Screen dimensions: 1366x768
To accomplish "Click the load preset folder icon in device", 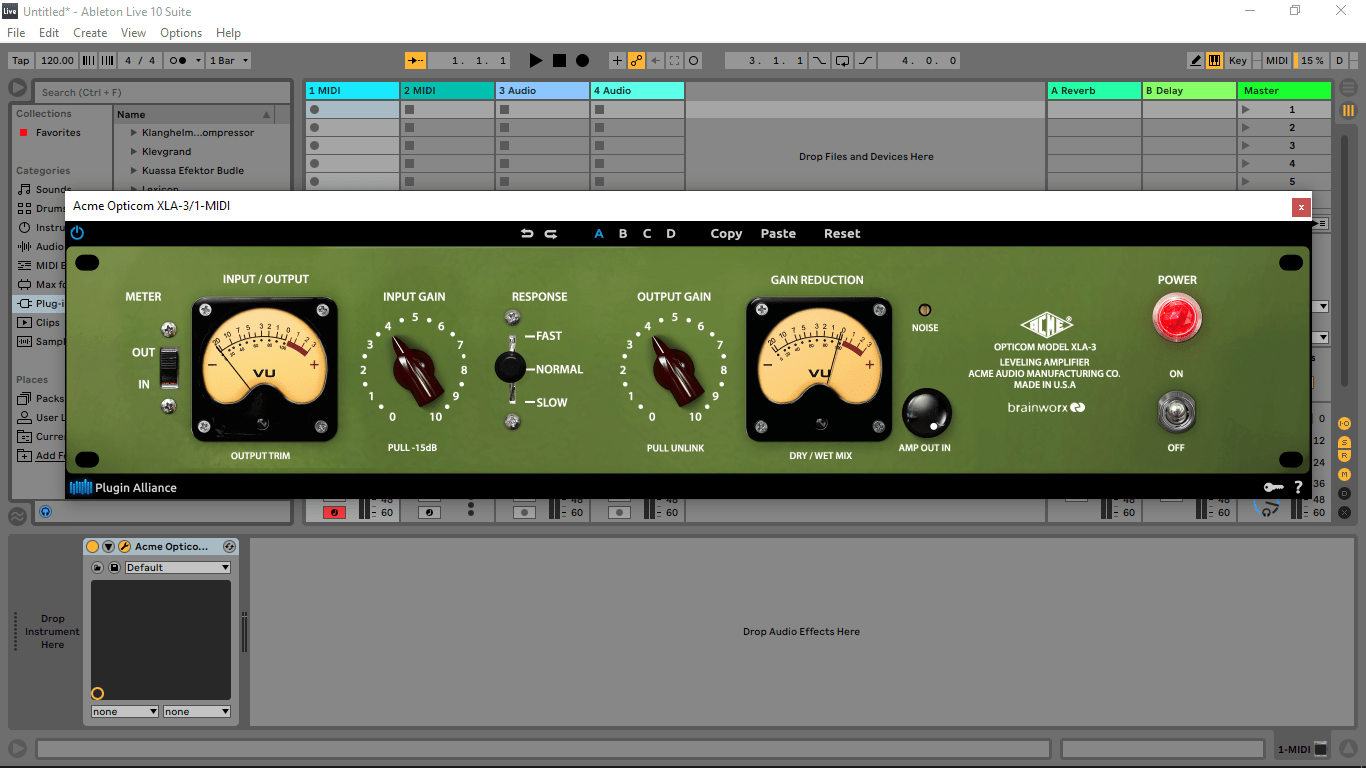I will [x=98, y=568].
